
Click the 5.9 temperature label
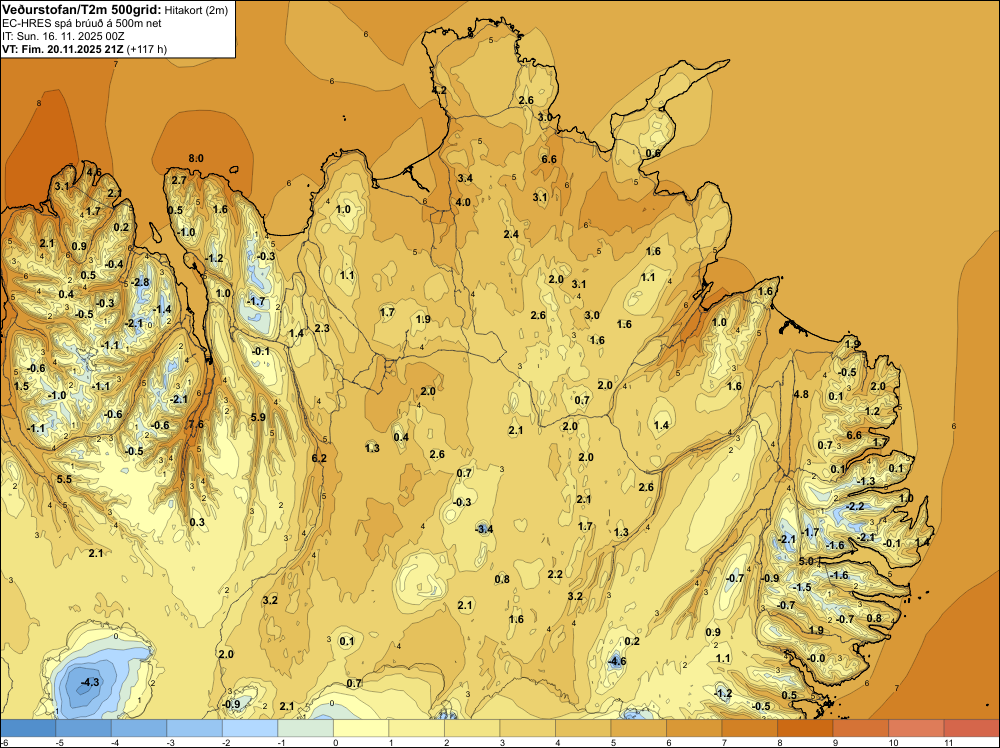(x=258, y=417)
